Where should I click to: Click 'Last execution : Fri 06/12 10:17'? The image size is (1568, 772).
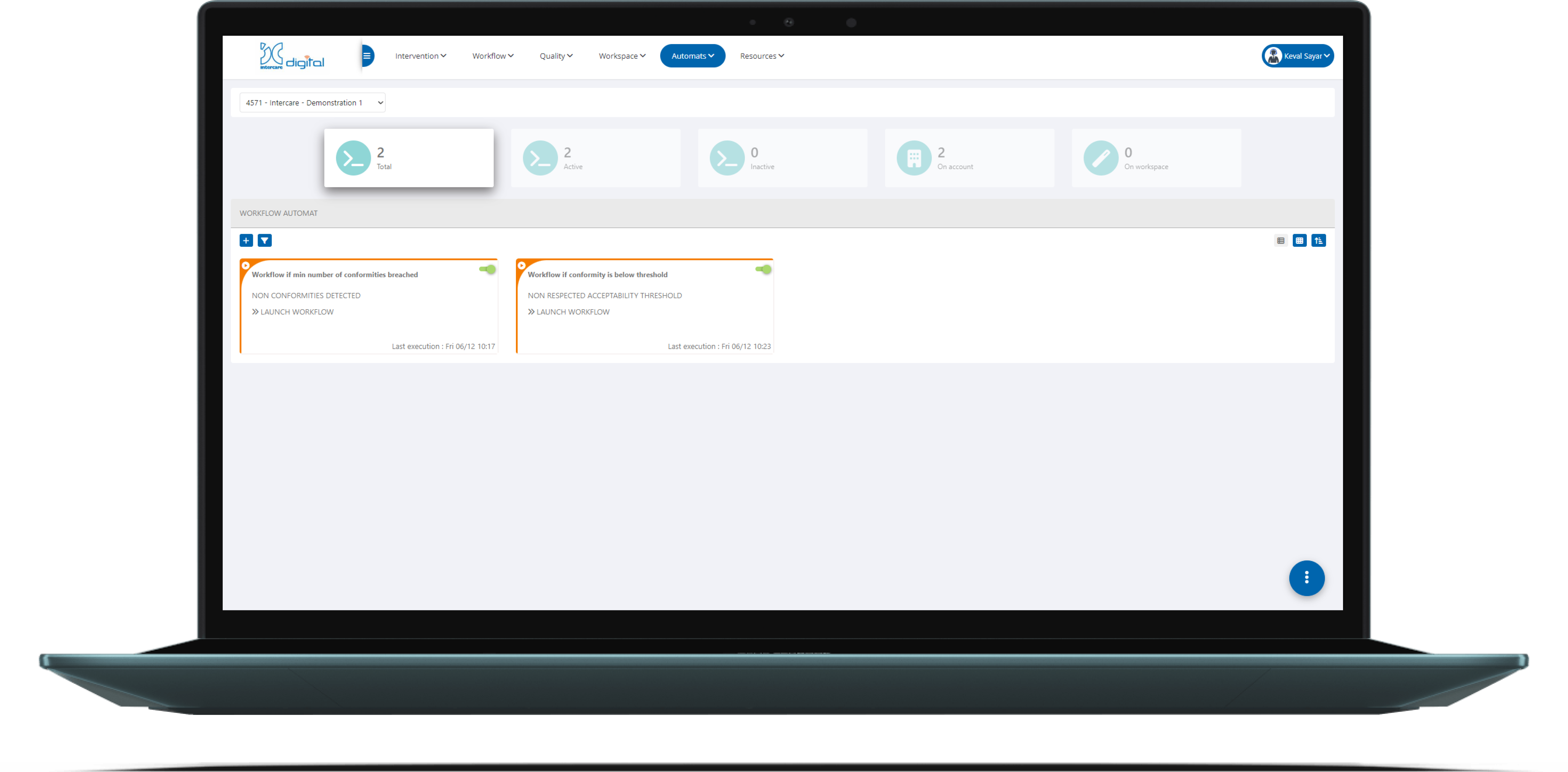pos(443,346)
